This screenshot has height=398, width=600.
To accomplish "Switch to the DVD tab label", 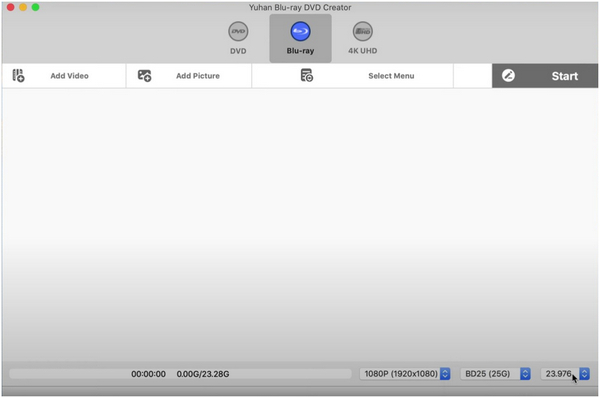I will coord(238,51).
